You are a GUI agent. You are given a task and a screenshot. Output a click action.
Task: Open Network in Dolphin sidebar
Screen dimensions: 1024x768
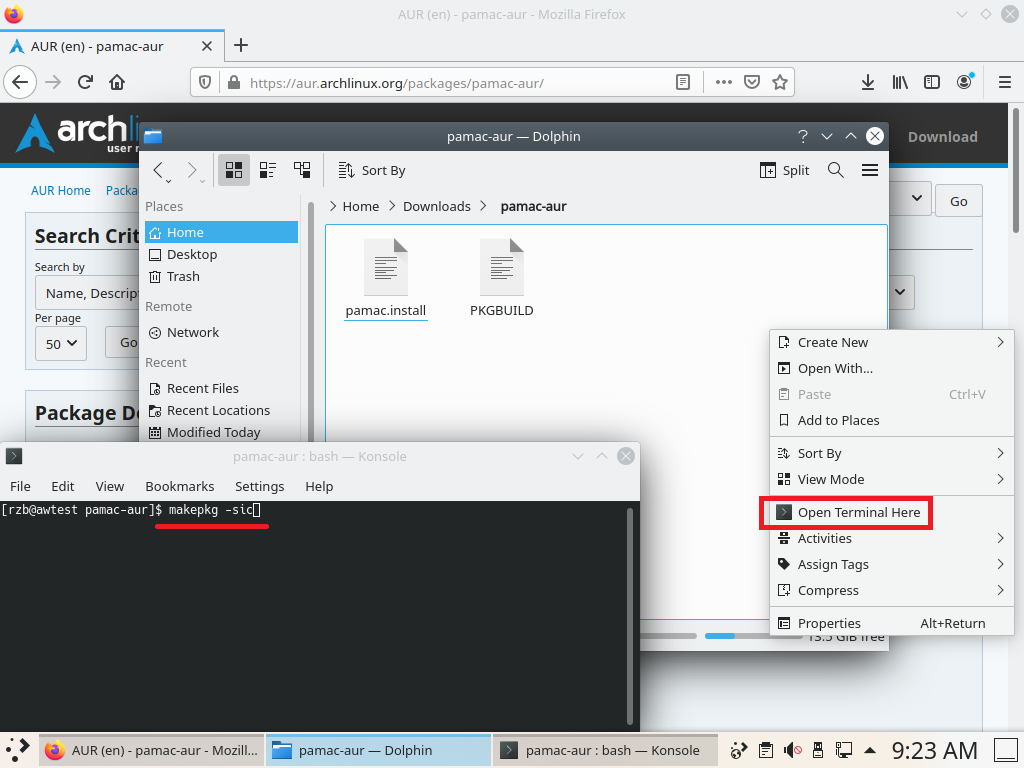(221, 332)
